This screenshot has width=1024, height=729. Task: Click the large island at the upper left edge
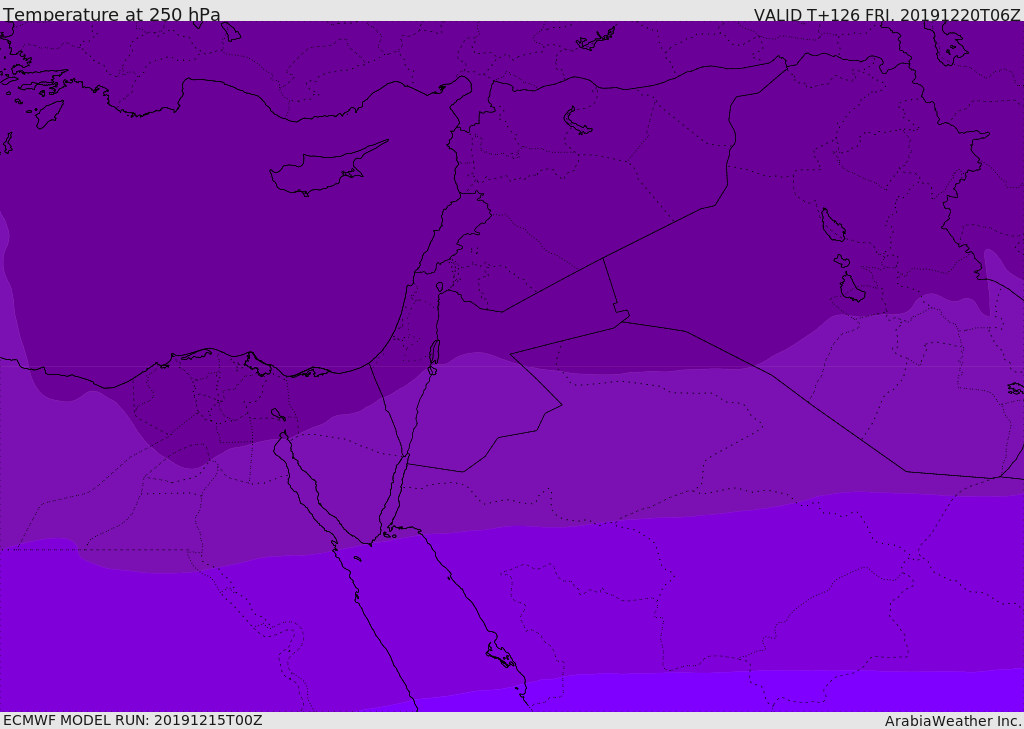pyautogui.click(x=48, y=113)
